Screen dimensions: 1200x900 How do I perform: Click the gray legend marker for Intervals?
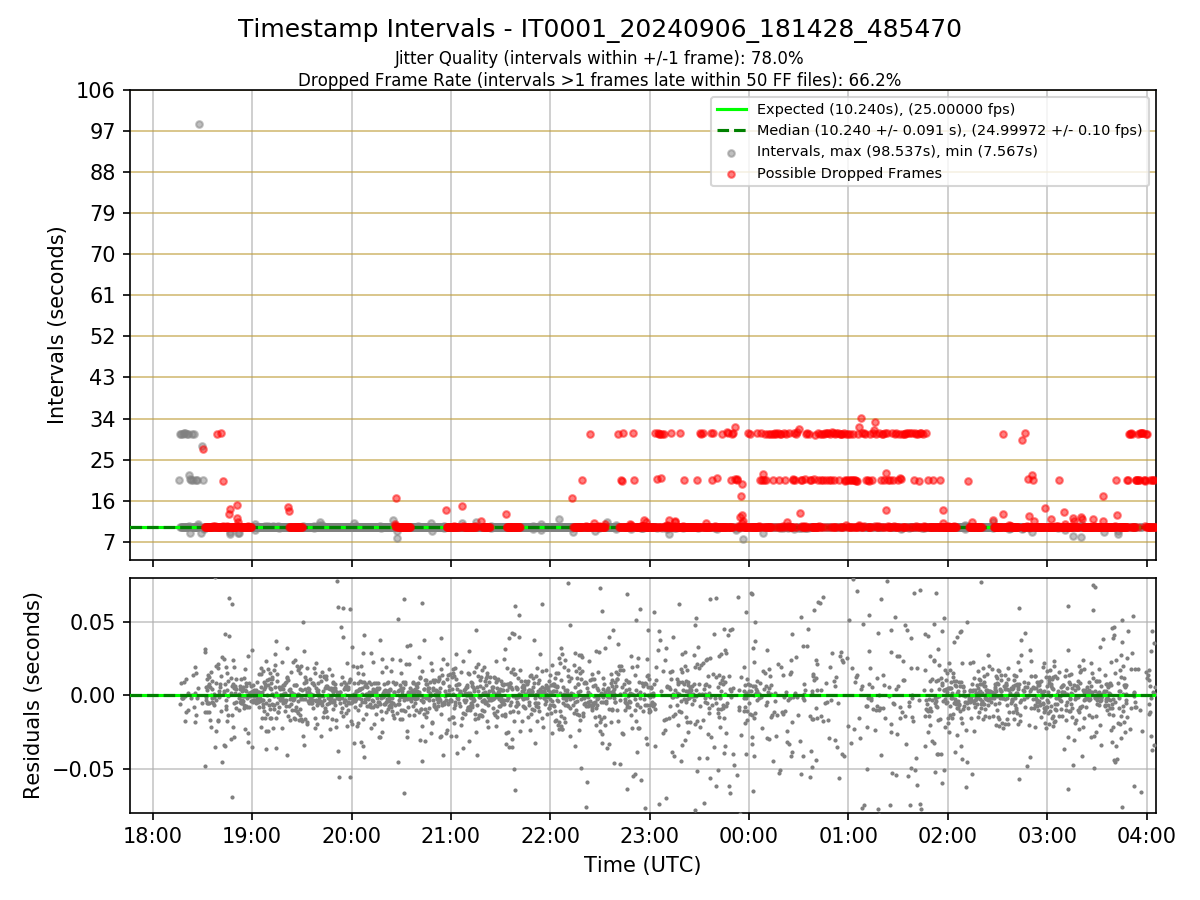(x=731, y=152)
